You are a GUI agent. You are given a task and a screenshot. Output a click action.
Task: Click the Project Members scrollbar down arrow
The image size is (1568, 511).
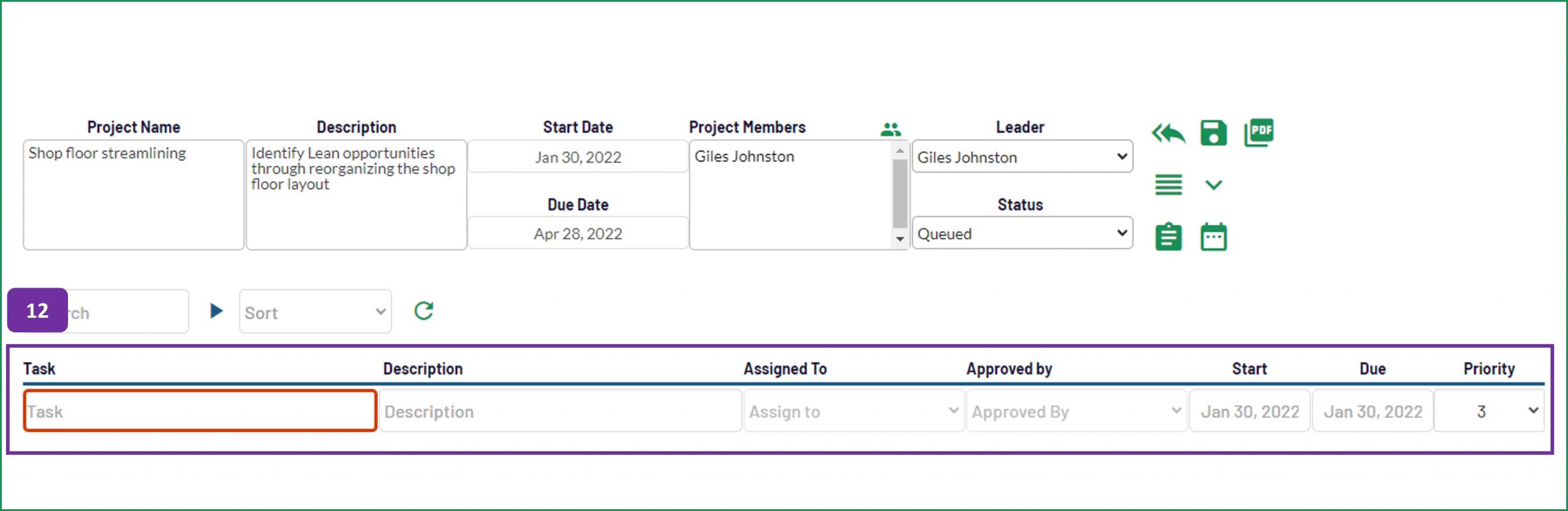click(900, 239)
